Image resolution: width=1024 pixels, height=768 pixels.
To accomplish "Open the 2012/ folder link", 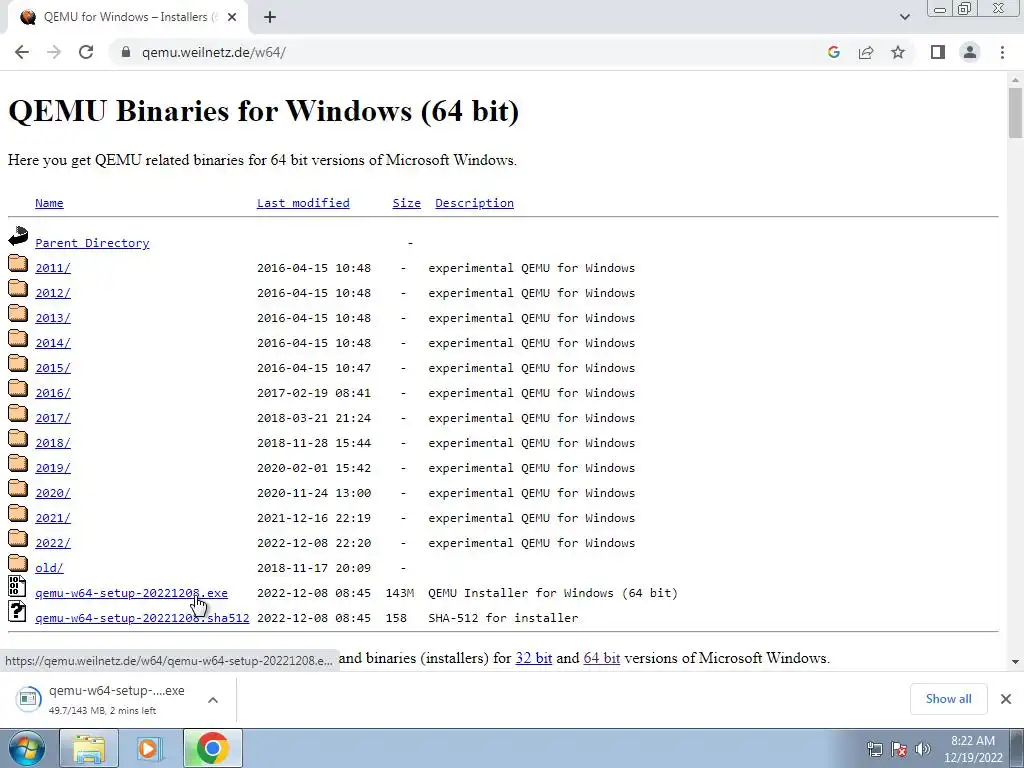I will coord(53,293).
